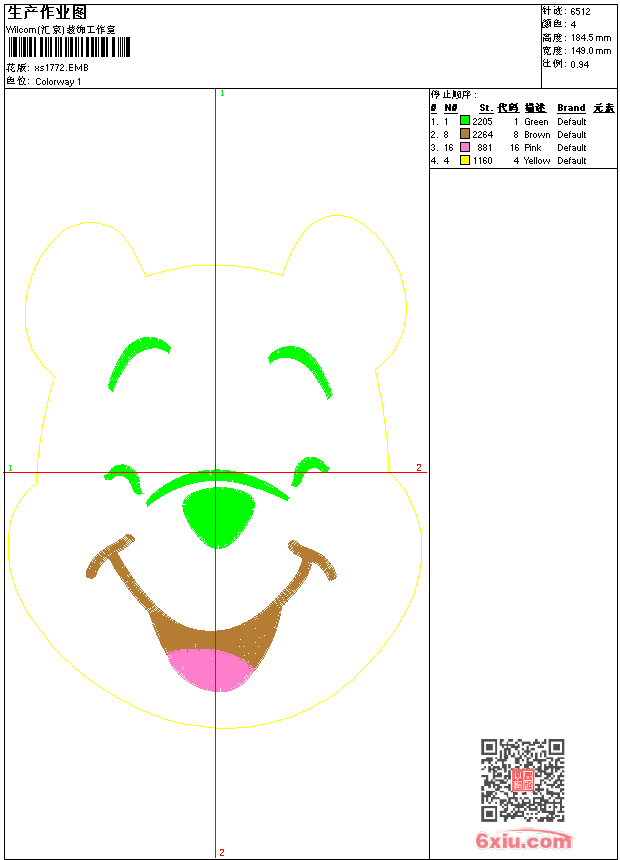Open the 6xiu.com watermark link
Viewport: 620px width, 860px height.
[523, 840]
